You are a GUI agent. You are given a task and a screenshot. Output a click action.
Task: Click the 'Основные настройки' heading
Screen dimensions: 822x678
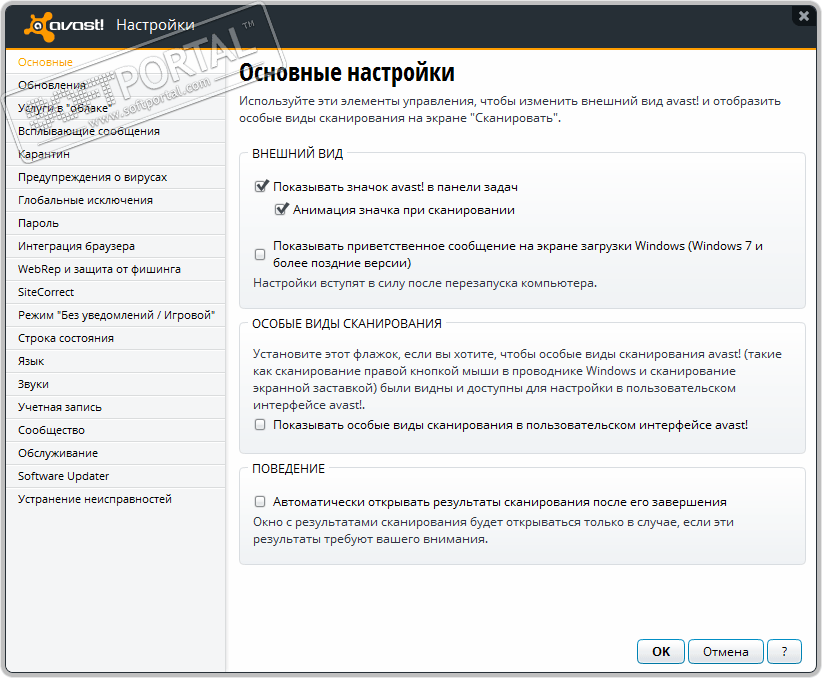coord(347,72)
